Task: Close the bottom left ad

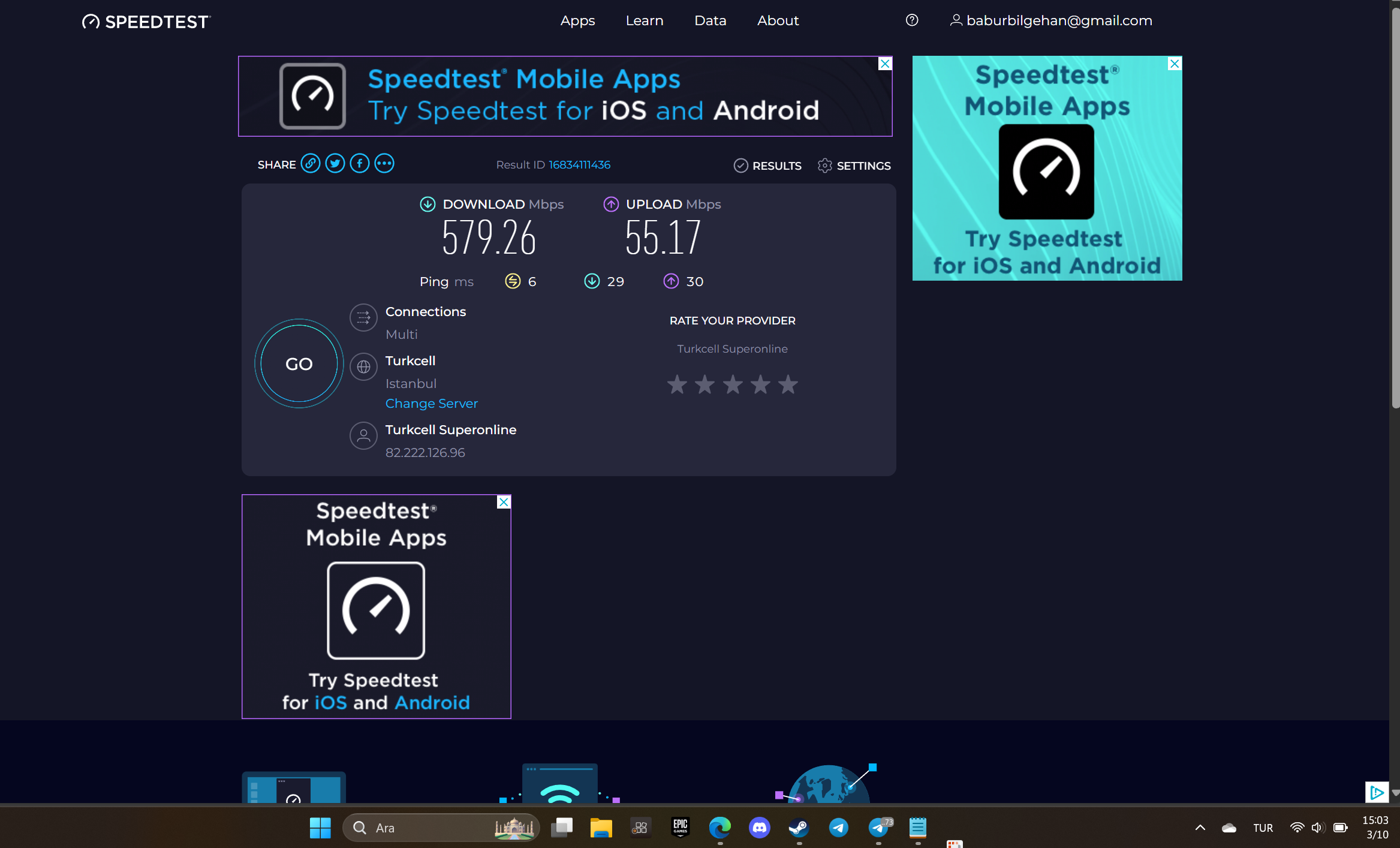Action: click(504, 502)
